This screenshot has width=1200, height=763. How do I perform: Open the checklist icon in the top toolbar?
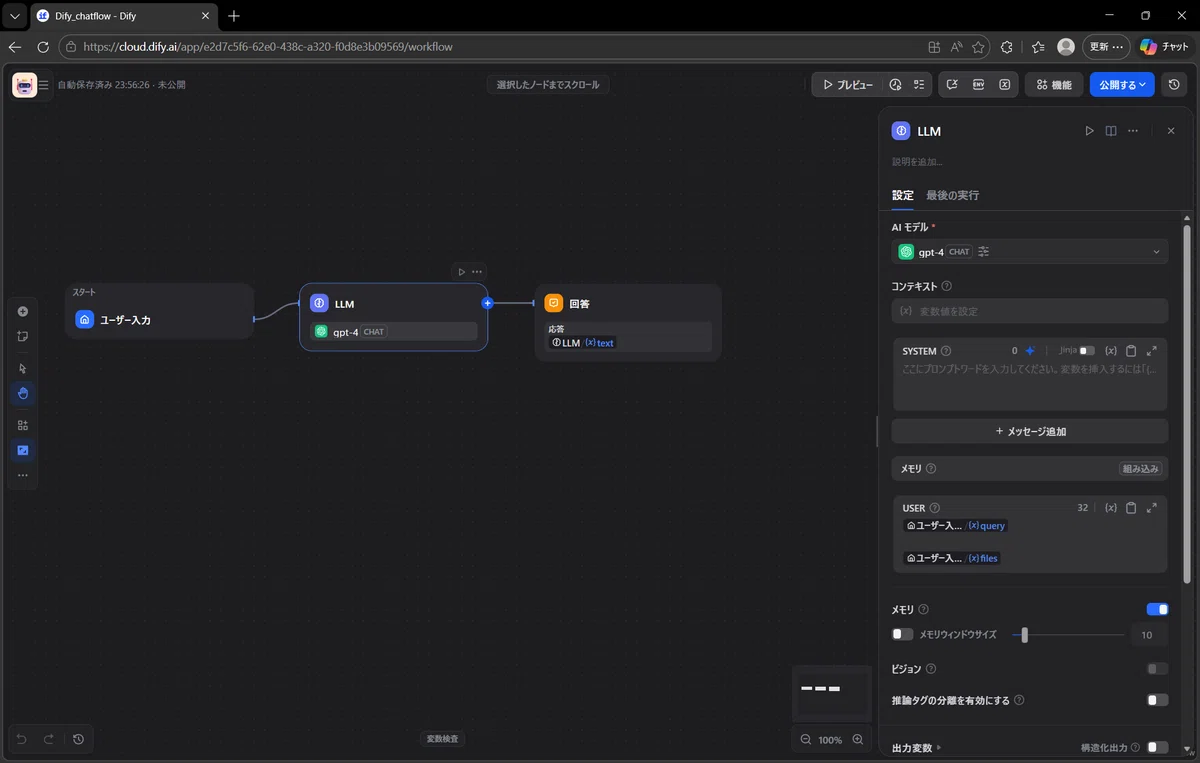click(x=919, y=85)
